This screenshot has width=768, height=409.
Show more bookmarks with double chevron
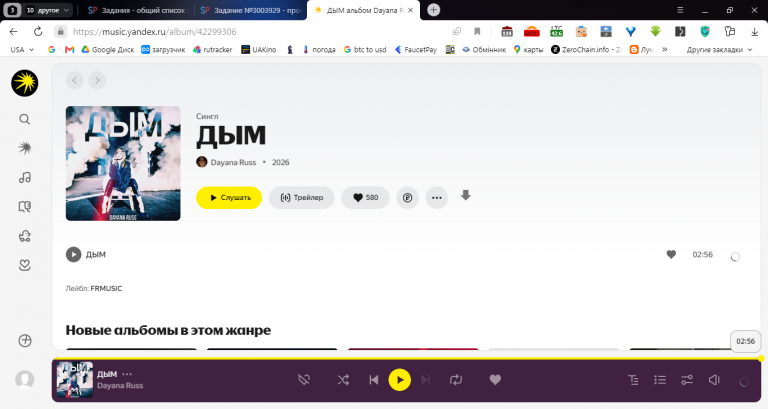tap(665, 49)
